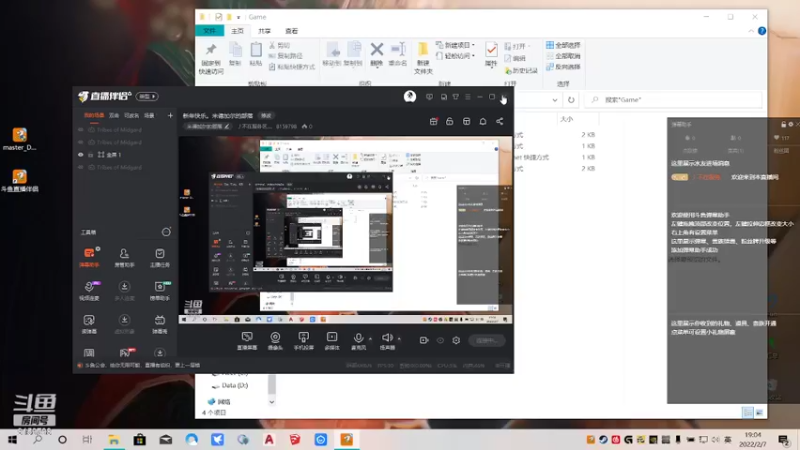
Task: Toggle the lock on the 全屏 1 source
Action: pyautogui.click(x=90, y=155)
